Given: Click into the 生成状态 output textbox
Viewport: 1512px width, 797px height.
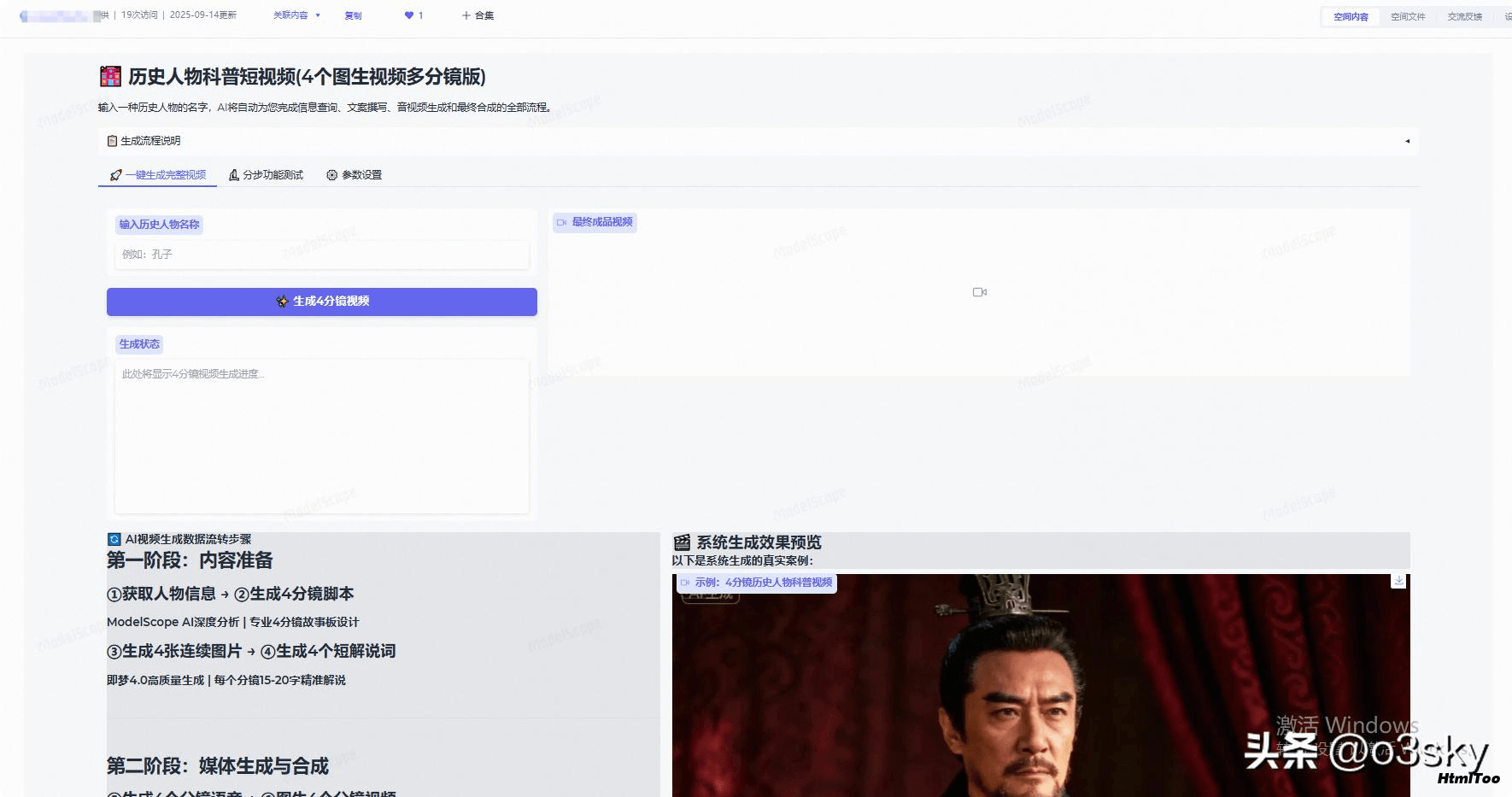Looking at the screenshot, I should [x=321, y=436].
